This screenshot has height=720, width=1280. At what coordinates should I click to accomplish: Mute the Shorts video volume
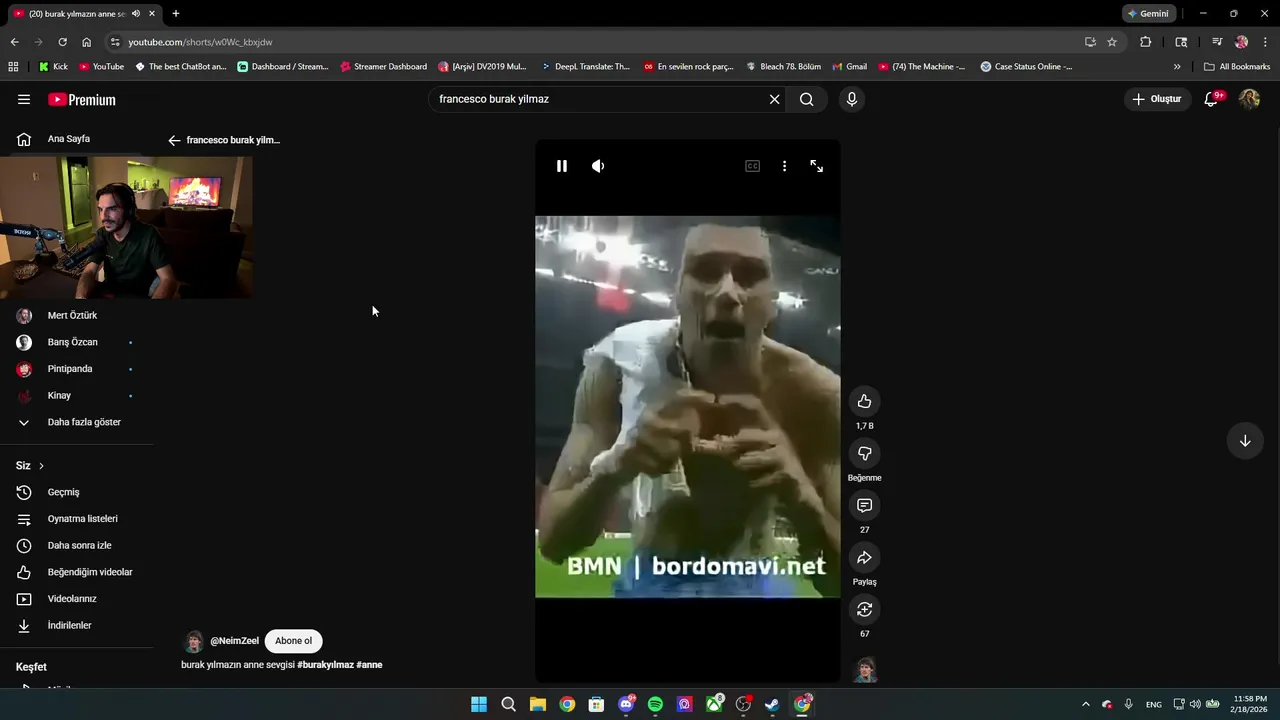point(598,166)
